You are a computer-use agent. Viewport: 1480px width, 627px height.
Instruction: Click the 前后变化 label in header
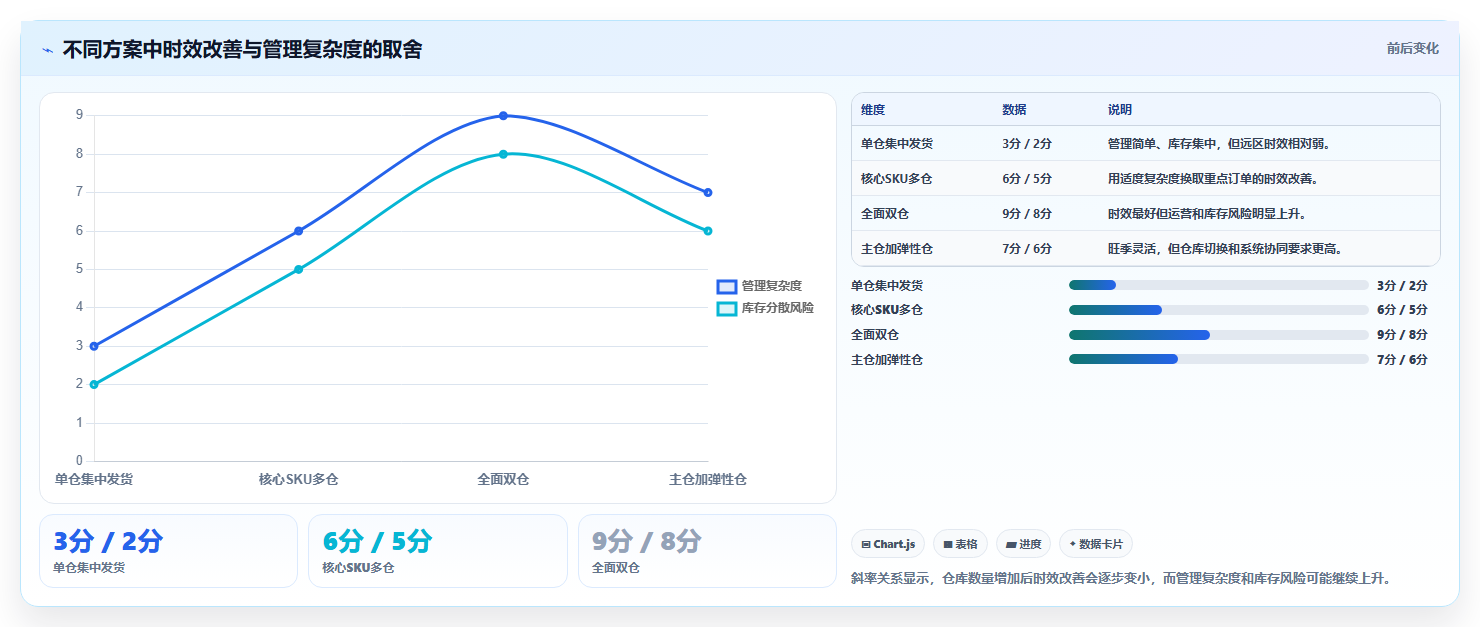[x=1412, y=48]
